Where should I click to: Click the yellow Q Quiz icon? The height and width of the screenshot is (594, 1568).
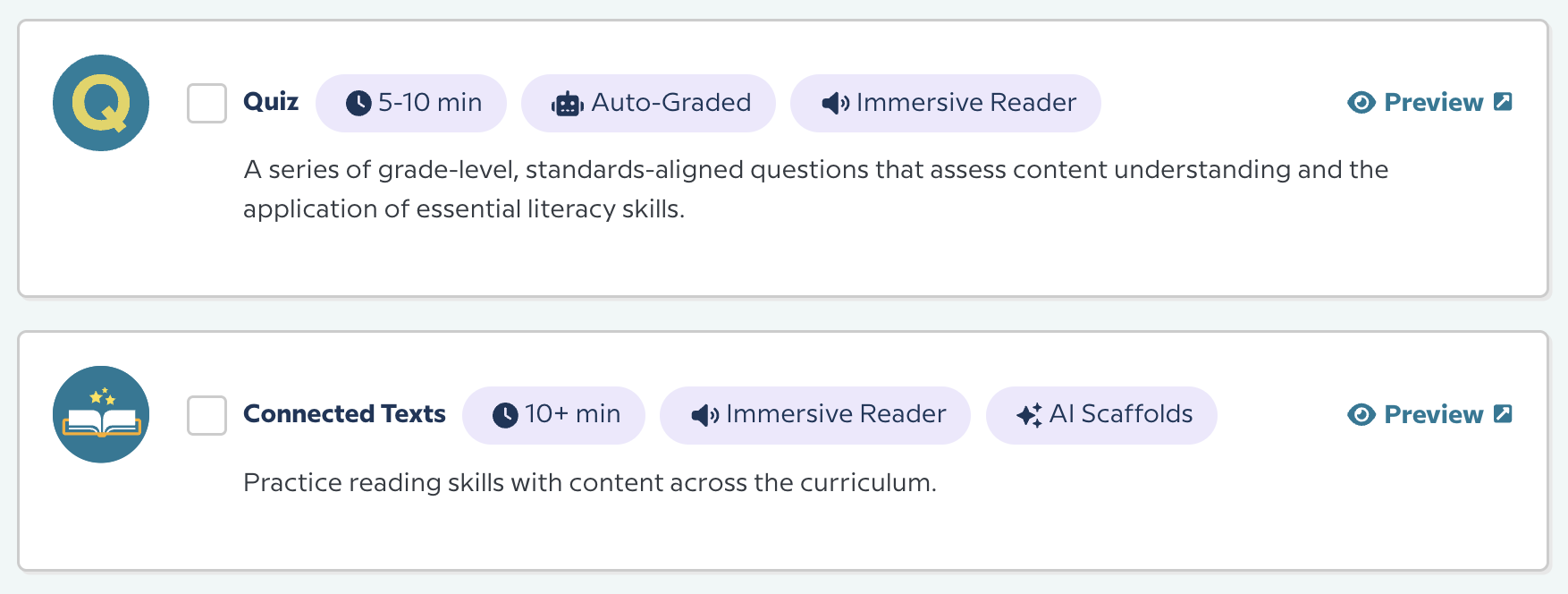click(x=101, y=103)
